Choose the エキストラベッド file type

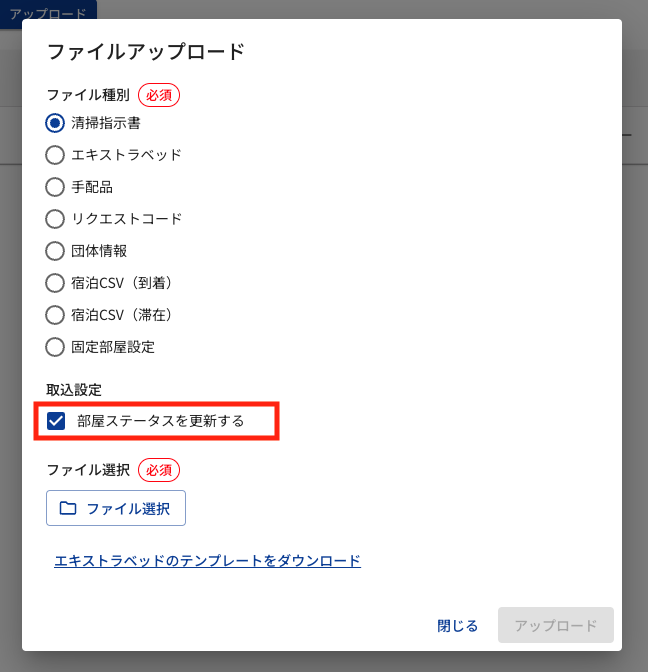pos(56,155)
